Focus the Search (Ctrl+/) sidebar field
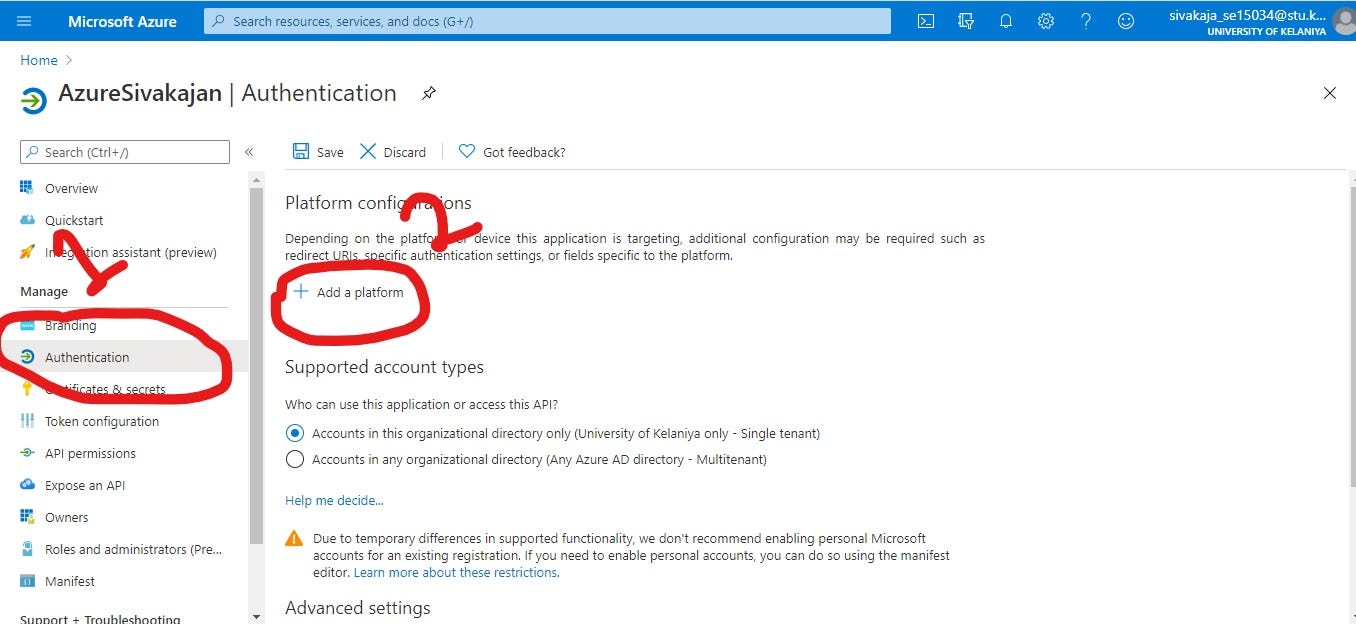The height and width of the screenshot is (624, 1356). tap(125, 152)
